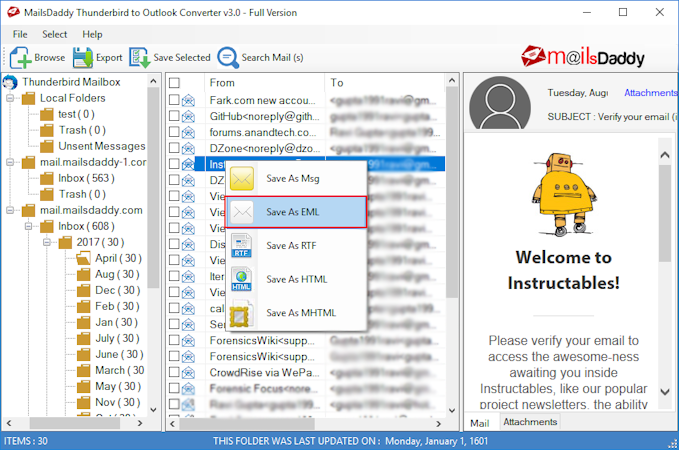Switch to the Mail tab
This screenshot has height=450, width=679.
[x=480, y=423]
